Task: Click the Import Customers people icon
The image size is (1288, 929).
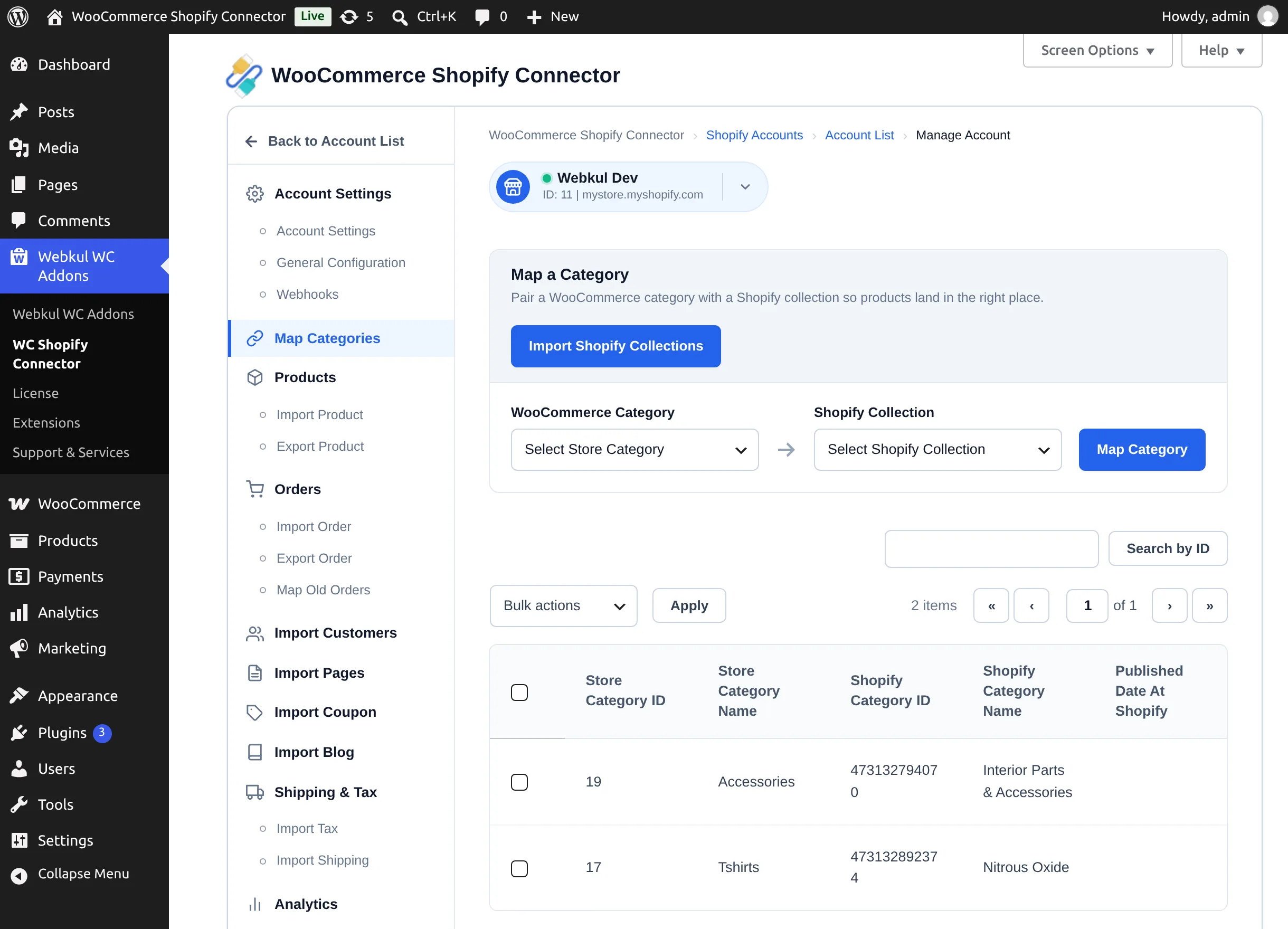Action: click(255, 633)
